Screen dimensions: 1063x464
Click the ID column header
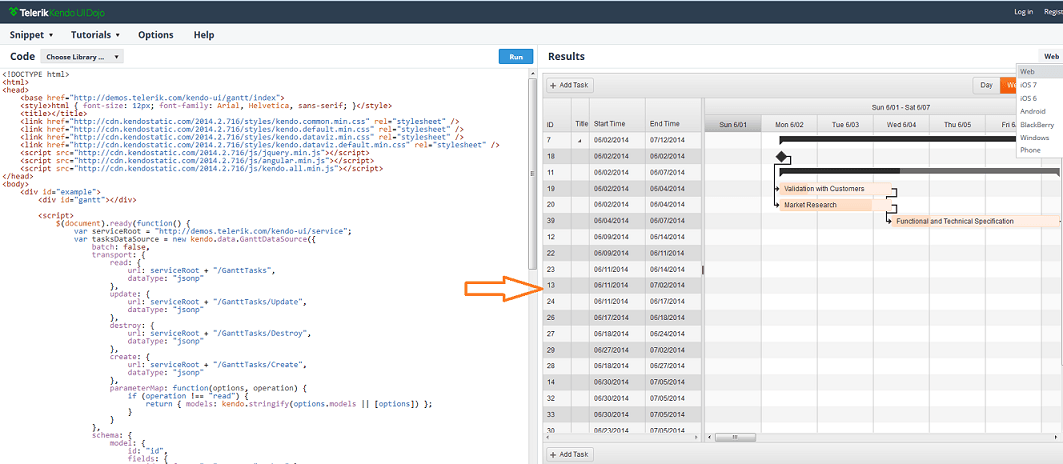pyautogui.click(x=558, y=124)
